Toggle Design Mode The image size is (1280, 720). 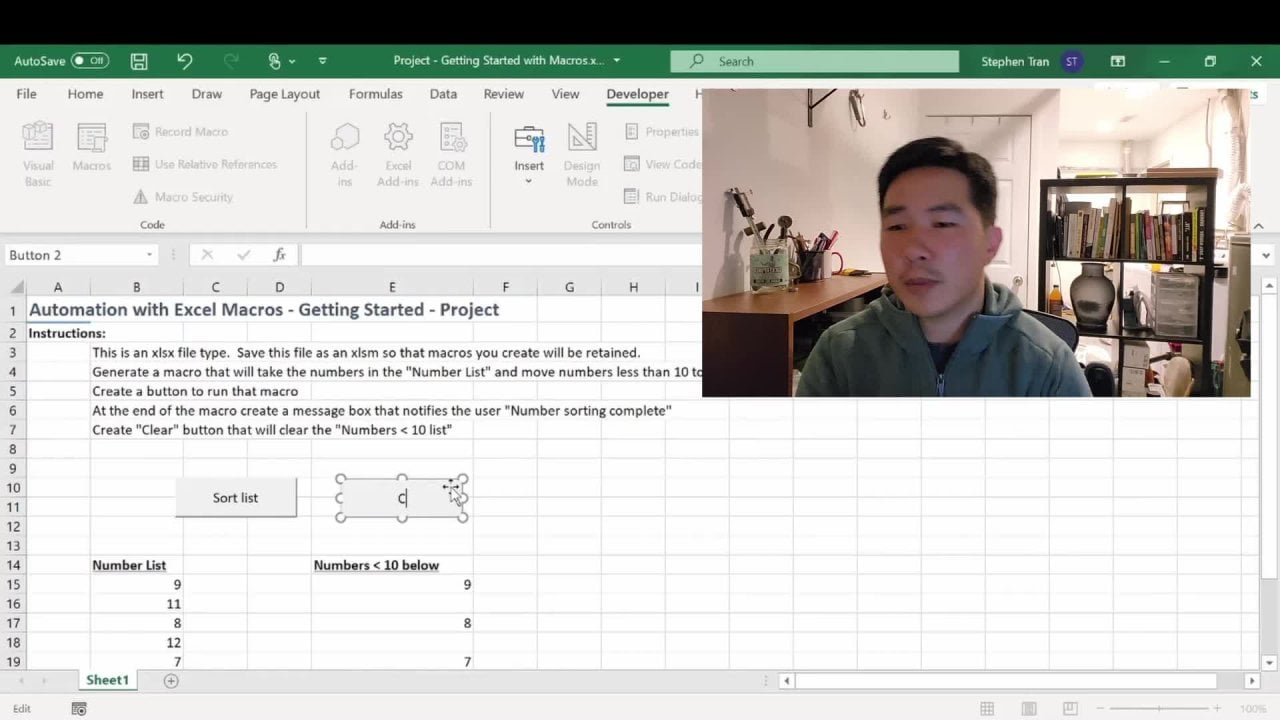coord(581,152)
